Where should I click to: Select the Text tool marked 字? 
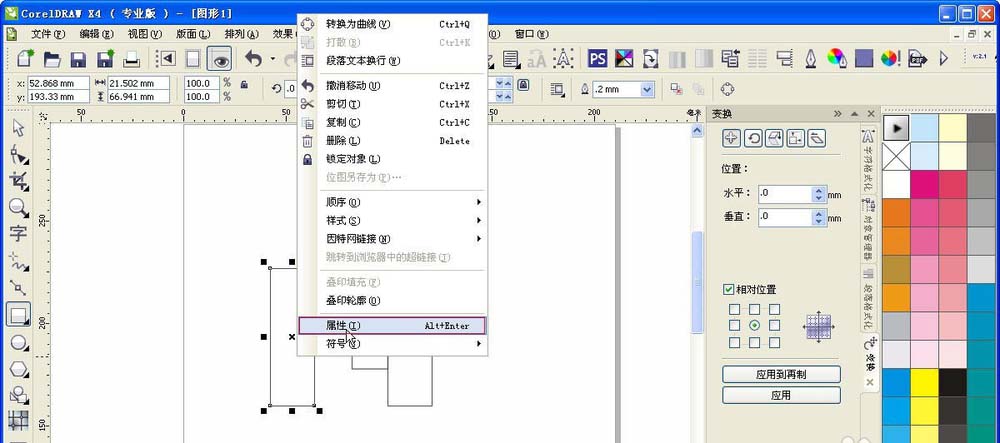click(18, 233)
